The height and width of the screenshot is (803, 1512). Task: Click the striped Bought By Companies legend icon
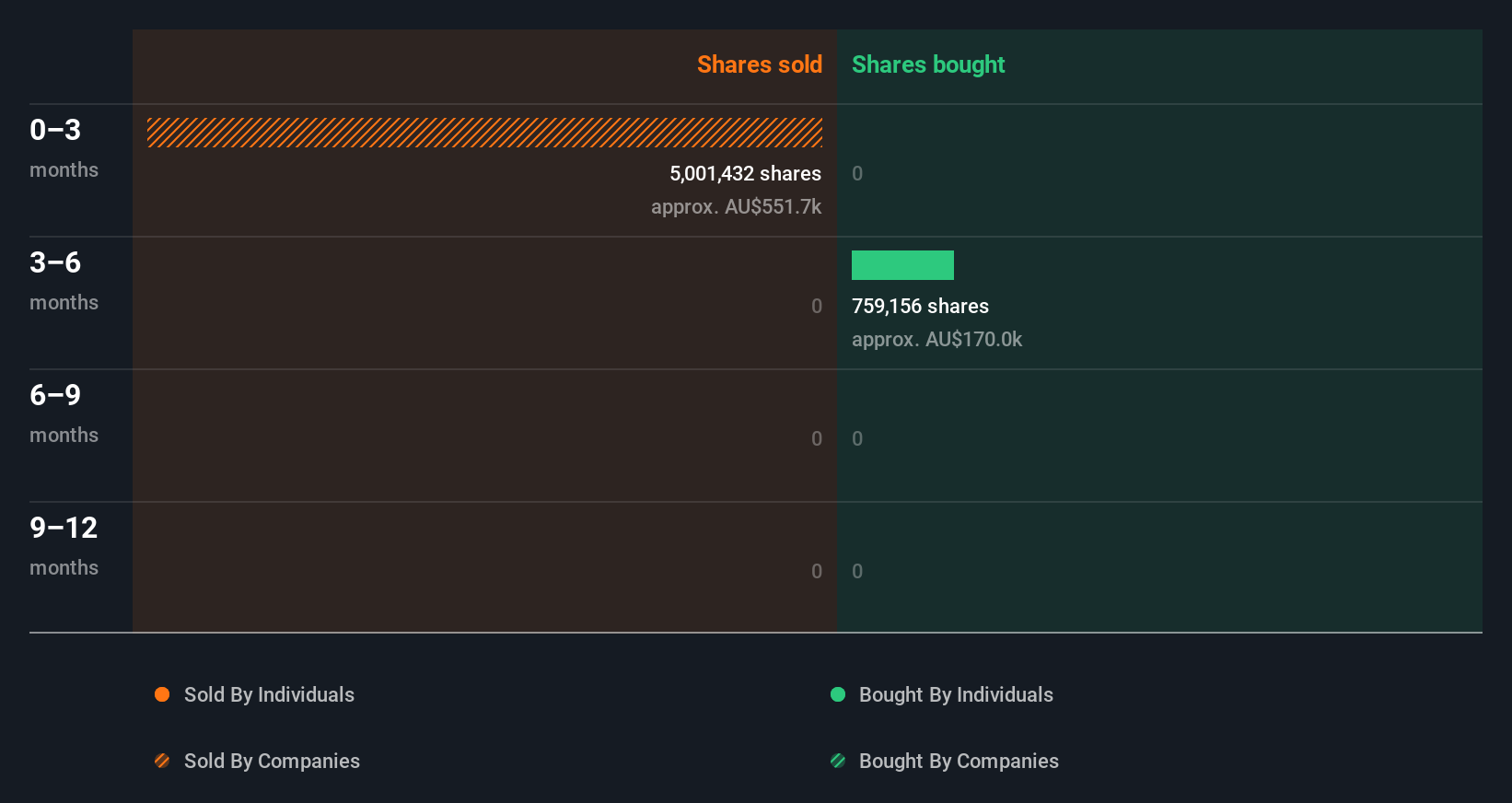coord(838,761)
